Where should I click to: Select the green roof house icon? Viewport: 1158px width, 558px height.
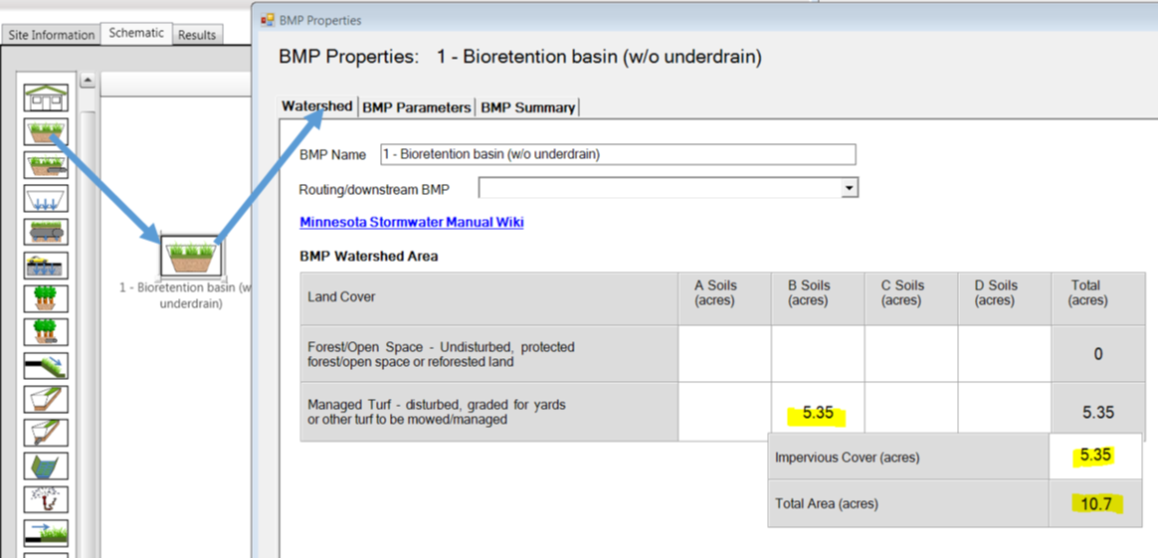(46, 97)
